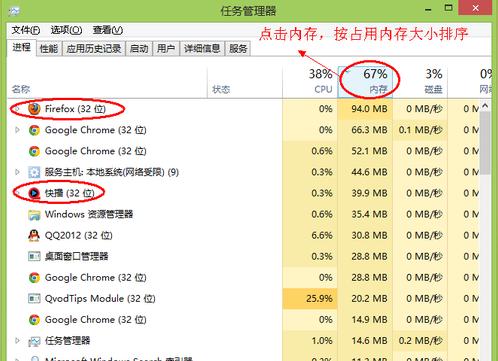Open the 选项(O) menu

[66, 30]
